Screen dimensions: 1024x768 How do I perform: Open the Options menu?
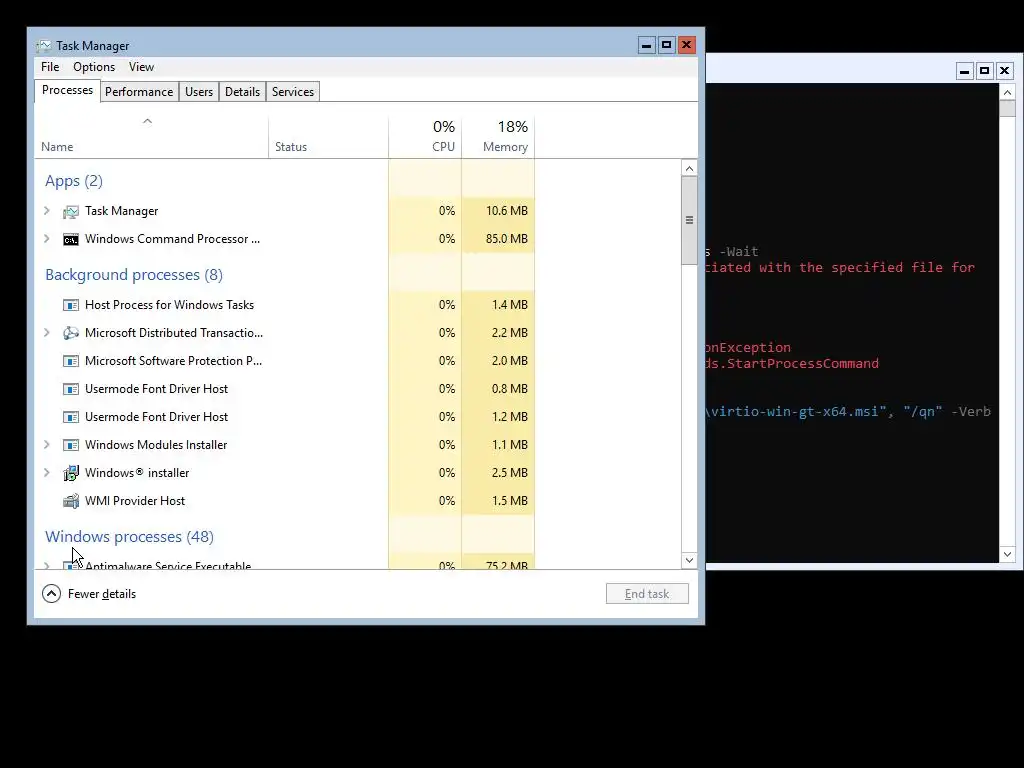(x=94, y=67)
